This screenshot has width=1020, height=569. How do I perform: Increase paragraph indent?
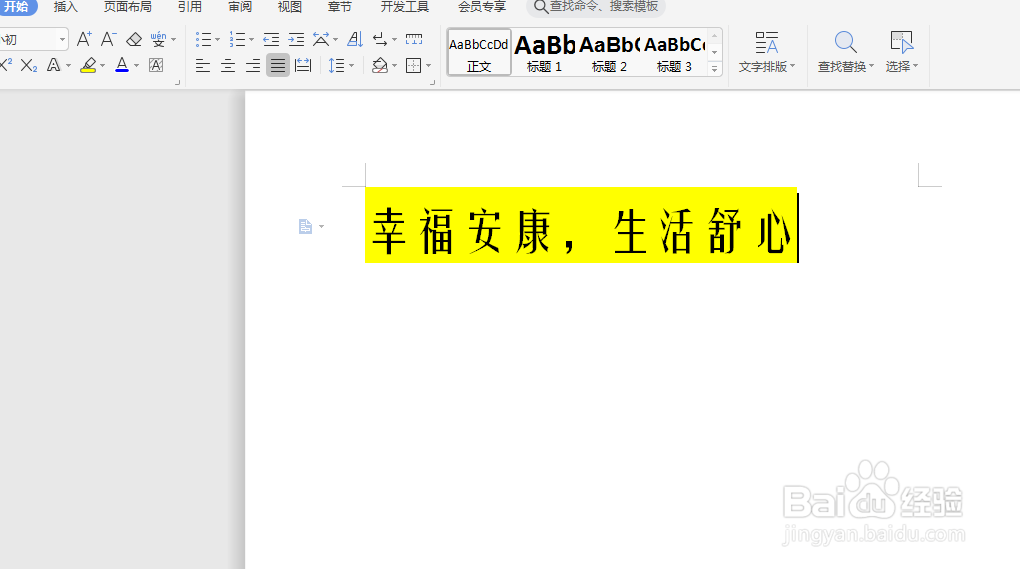297,40
